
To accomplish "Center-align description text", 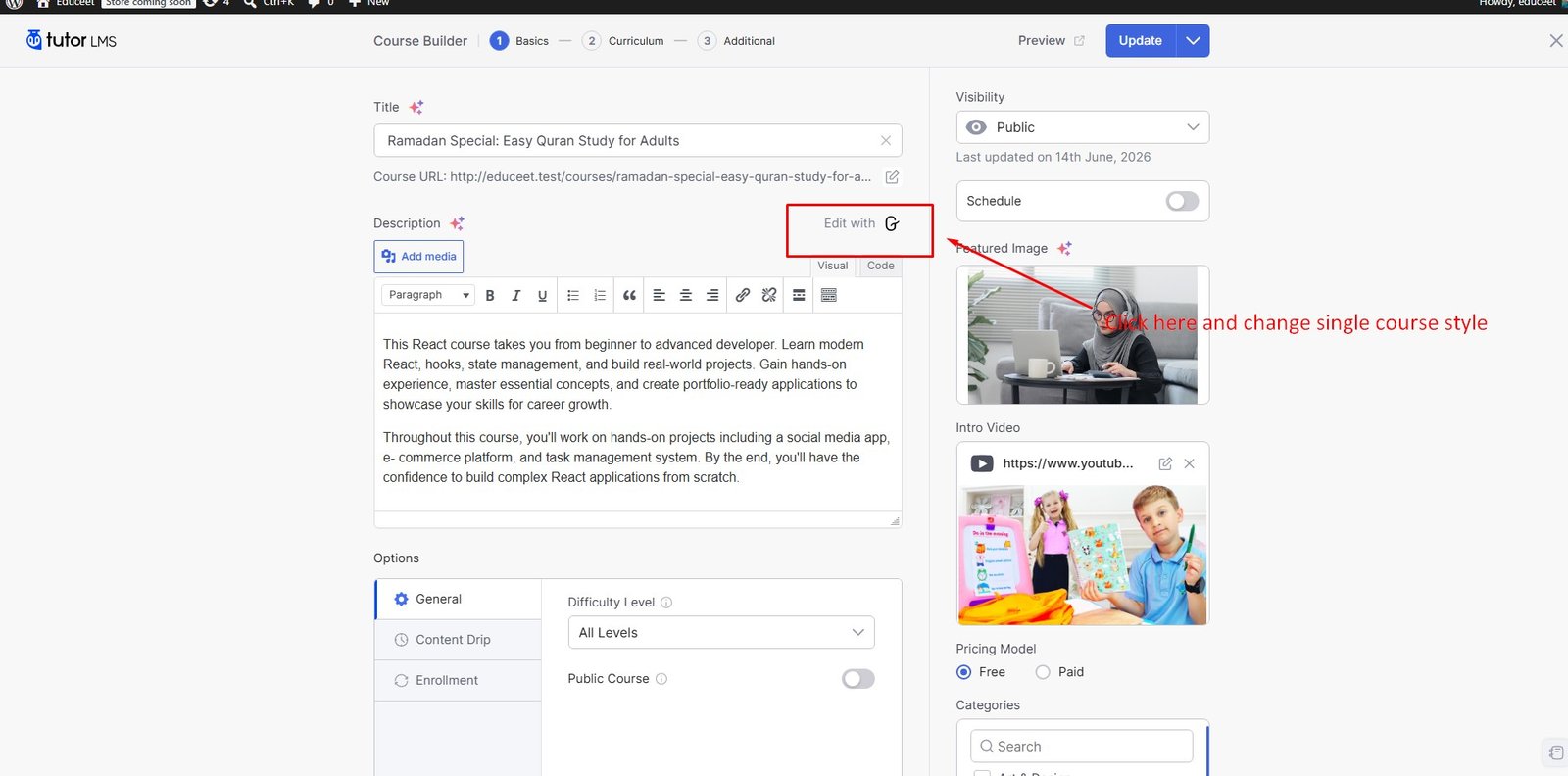I will [686, 295].
